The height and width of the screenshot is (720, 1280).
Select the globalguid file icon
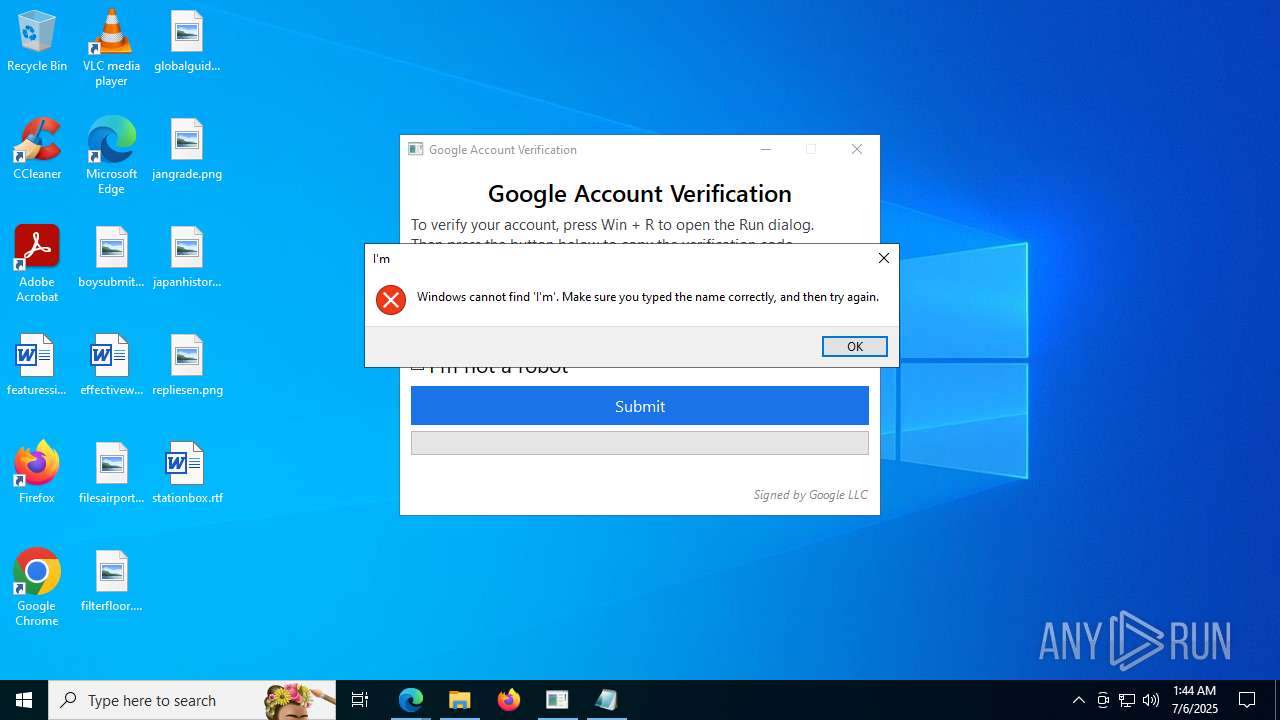click(187, 42)
